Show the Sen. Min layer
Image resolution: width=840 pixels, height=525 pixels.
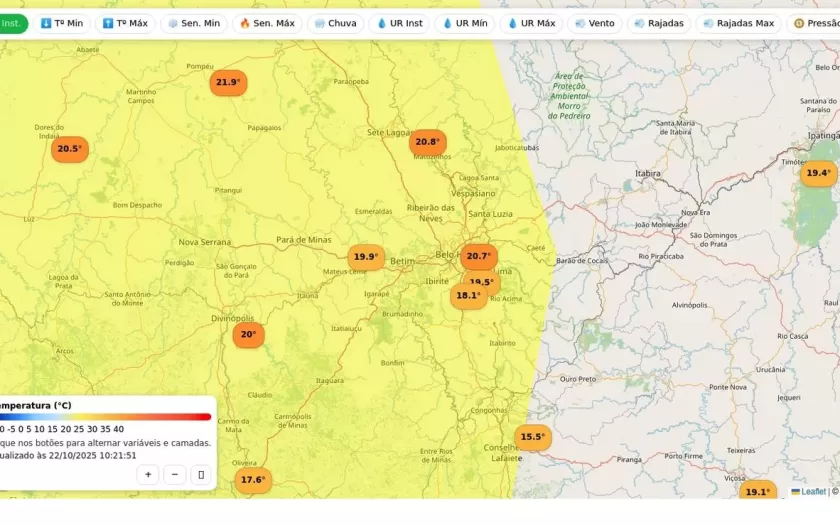[x=193, y=23]
